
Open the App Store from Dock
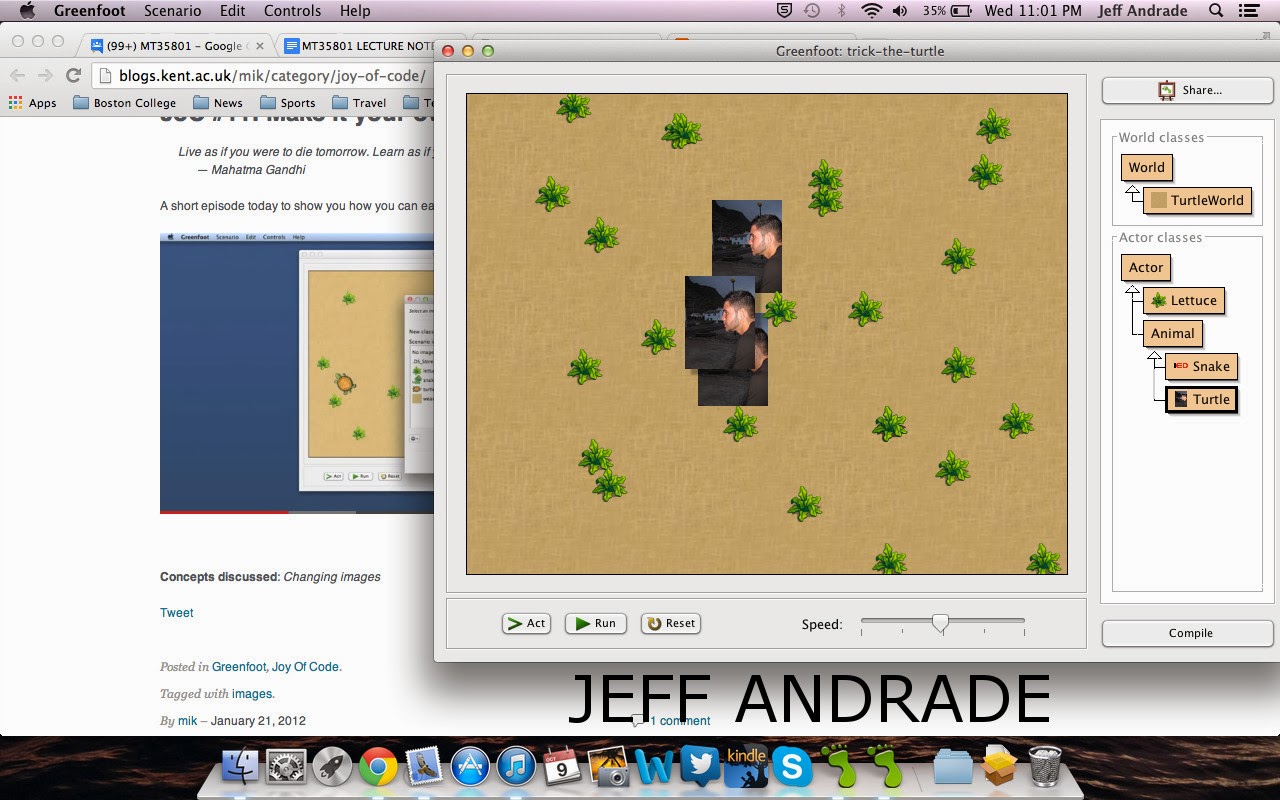click(x=470, y=767)
